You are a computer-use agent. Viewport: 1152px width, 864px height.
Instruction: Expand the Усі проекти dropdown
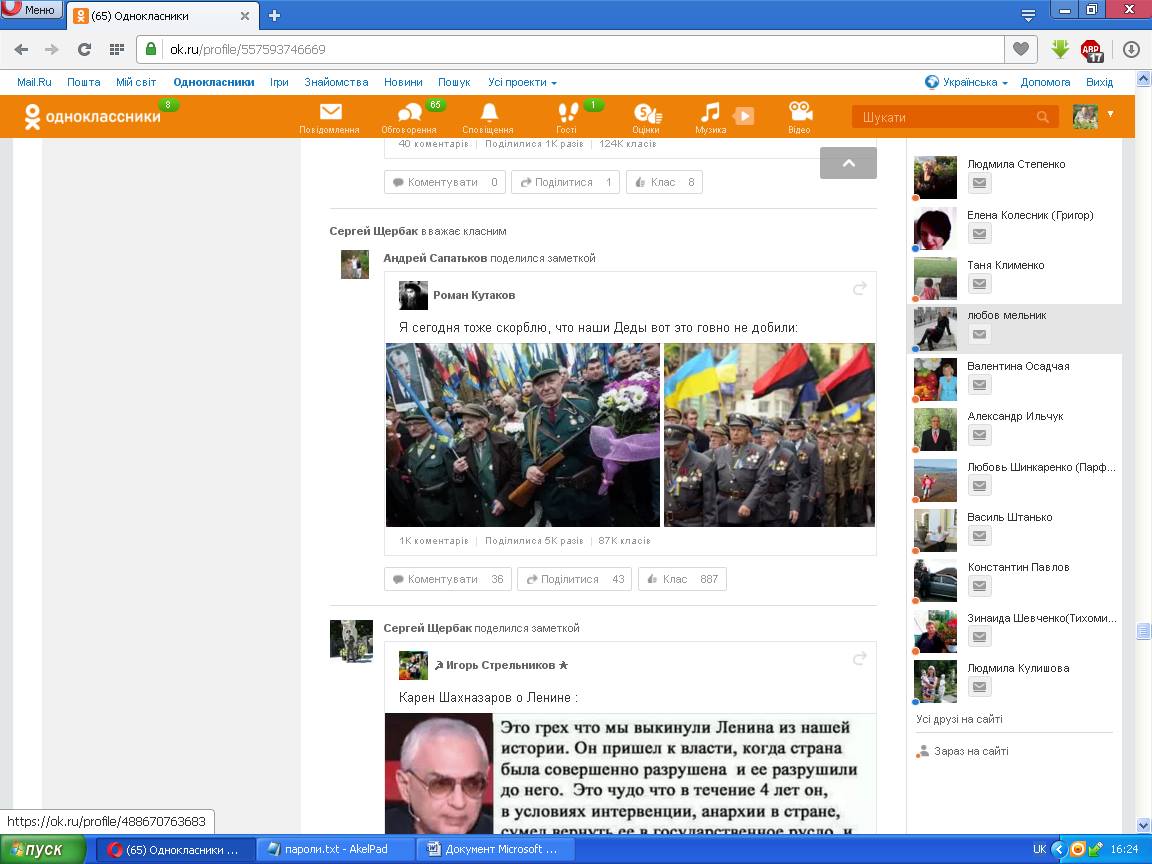click(x=522, y=82)
